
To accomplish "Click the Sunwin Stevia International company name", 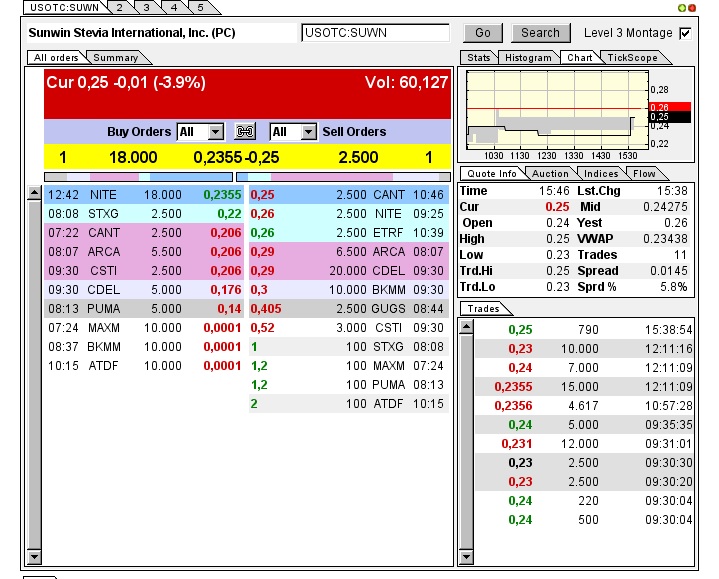I will 132,33.
